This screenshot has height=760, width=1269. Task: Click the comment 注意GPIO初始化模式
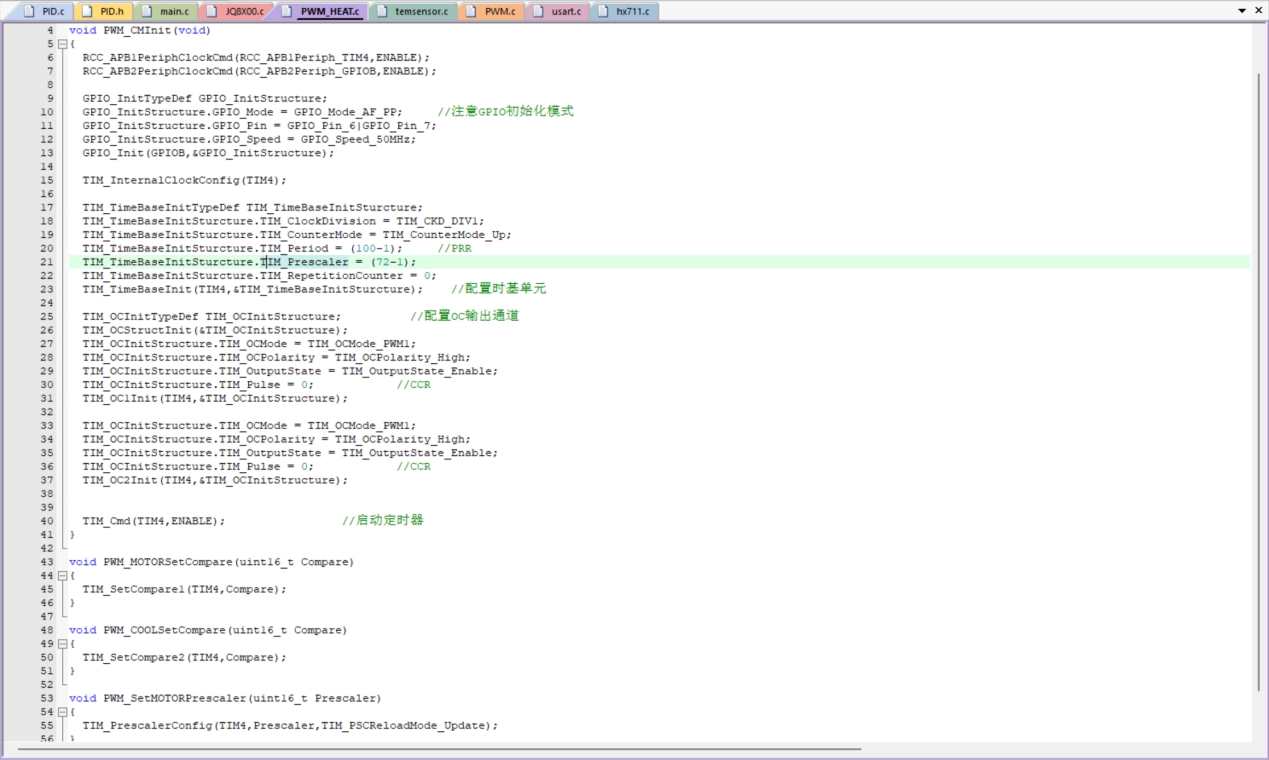point(505,112)
